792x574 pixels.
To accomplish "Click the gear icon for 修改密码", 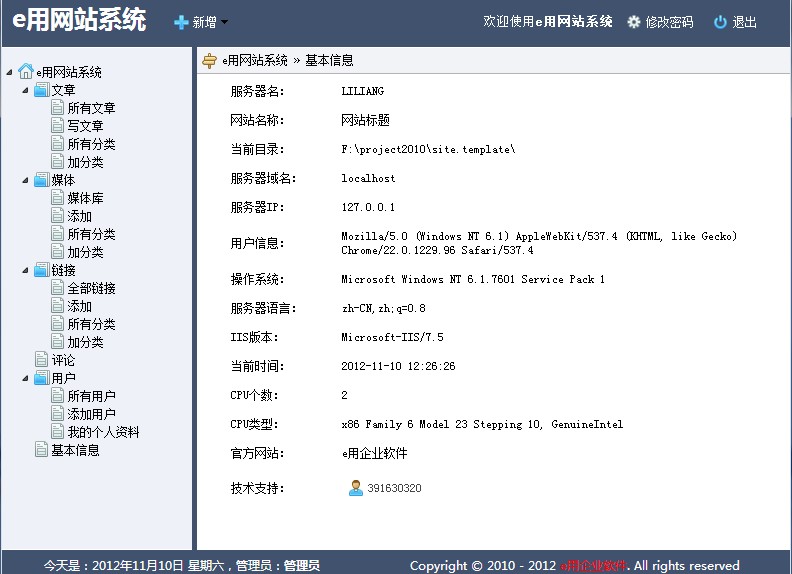I will (x=633, y=22).
